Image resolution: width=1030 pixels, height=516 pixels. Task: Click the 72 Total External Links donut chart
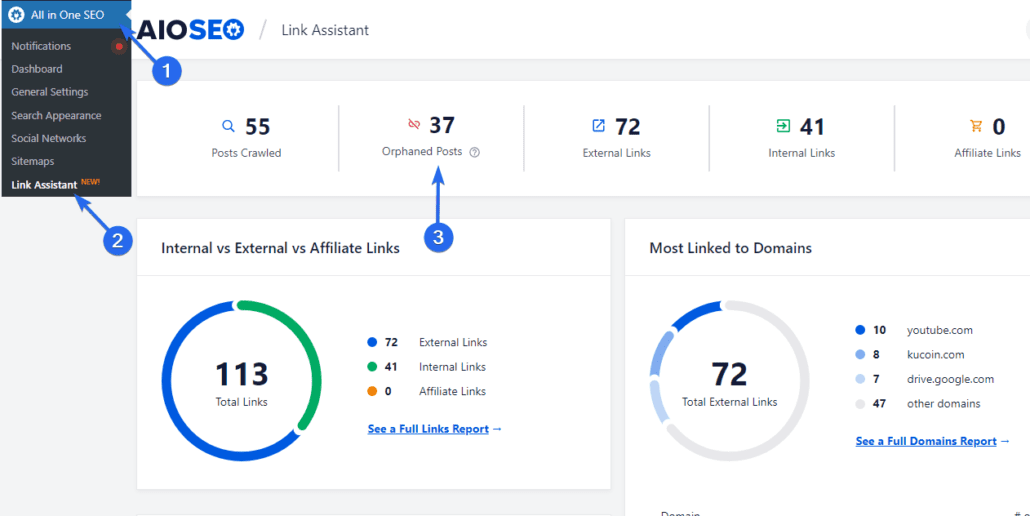pyautogui.click(x=729, y=381)
